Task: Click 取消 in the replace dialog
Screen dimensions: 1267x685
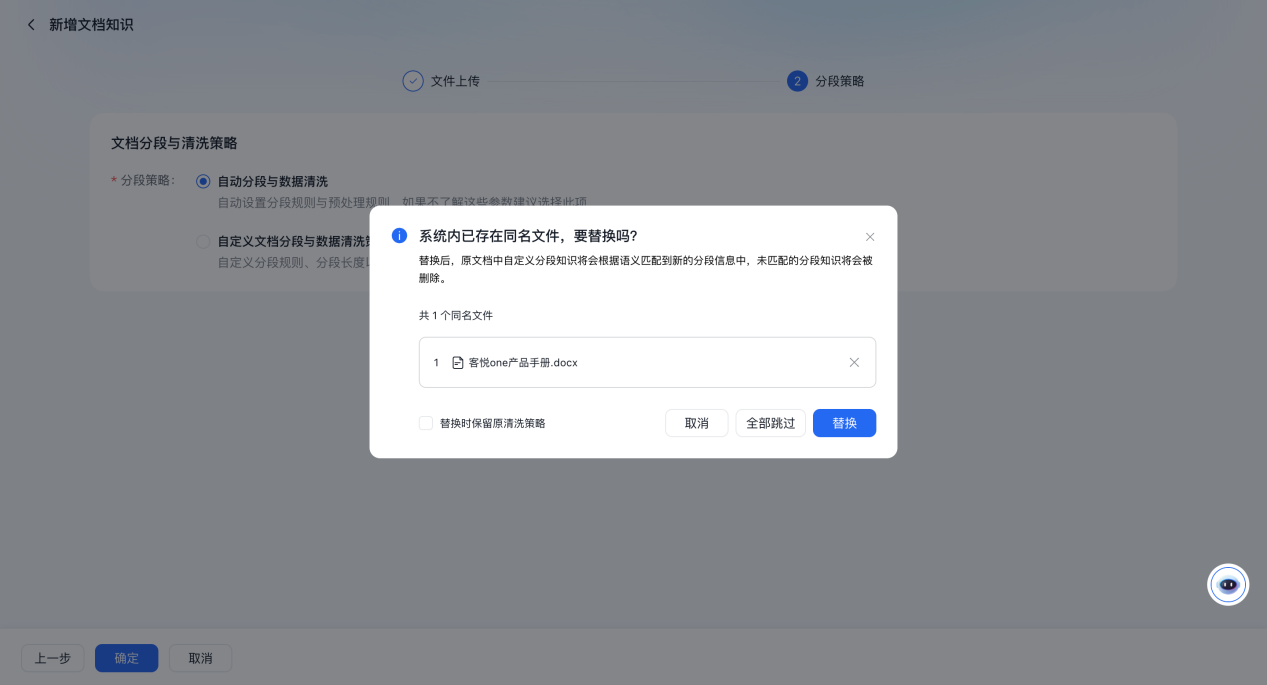Action: click(696, 423)
